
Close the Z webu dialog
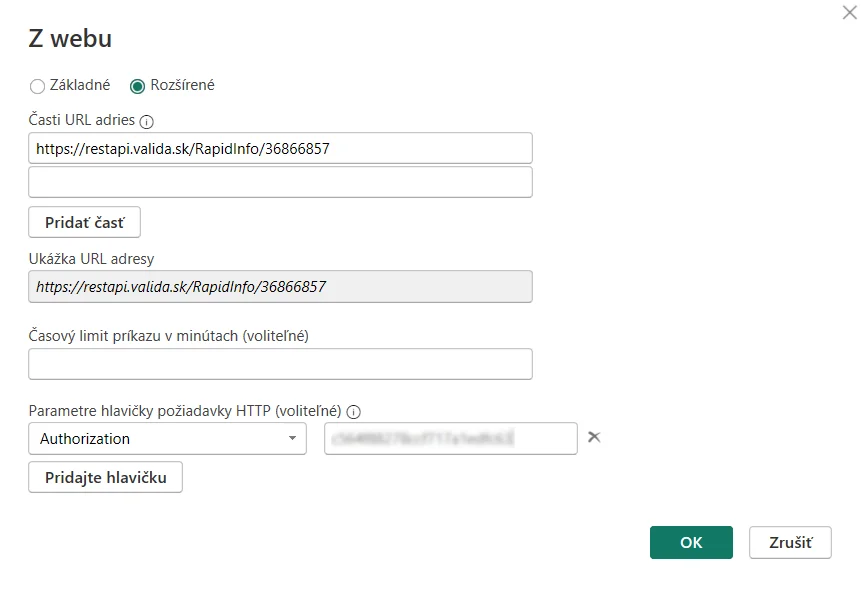click(850, 12)
